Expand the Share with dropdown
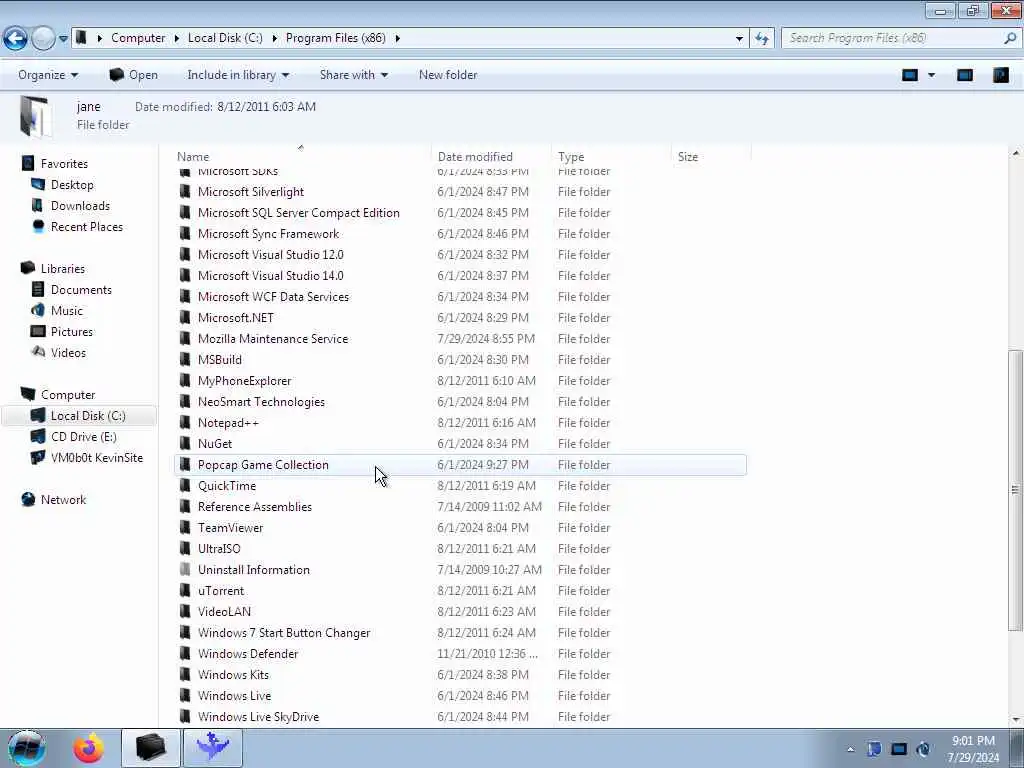 coord(353,75)
